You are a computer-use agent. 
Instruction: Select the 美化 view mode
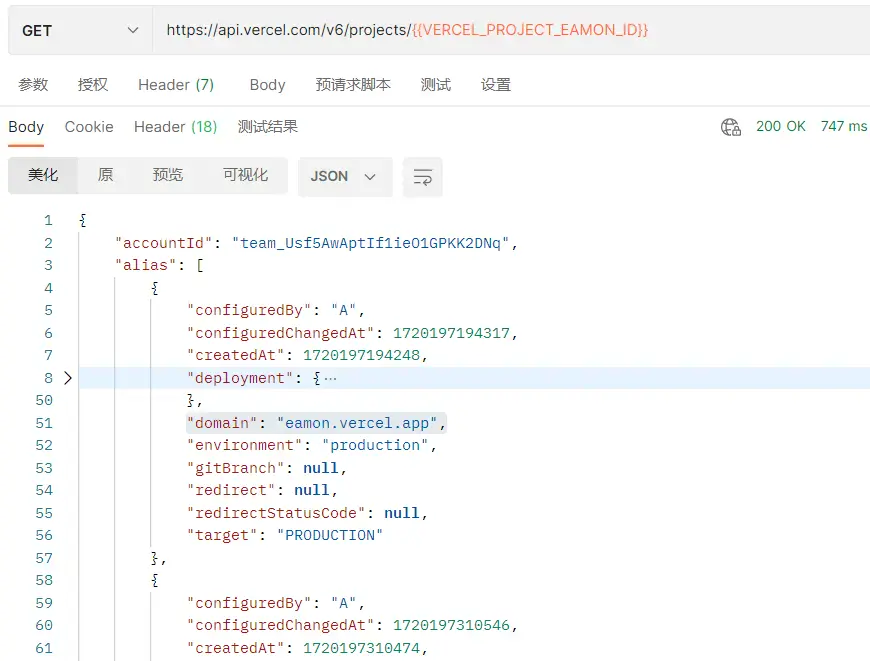(x=43, y=176)
